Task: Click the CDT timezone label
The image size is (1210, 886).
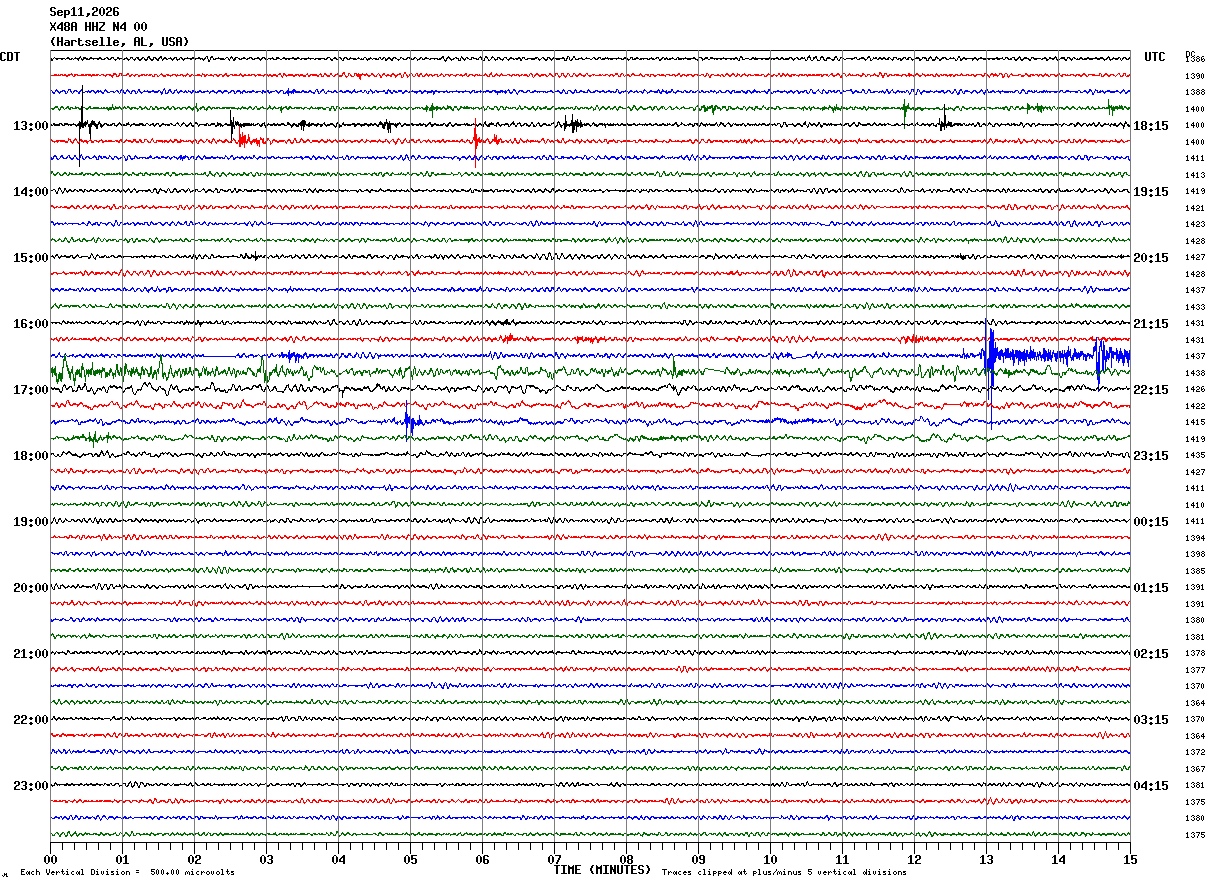Action: tap(10, 57)
